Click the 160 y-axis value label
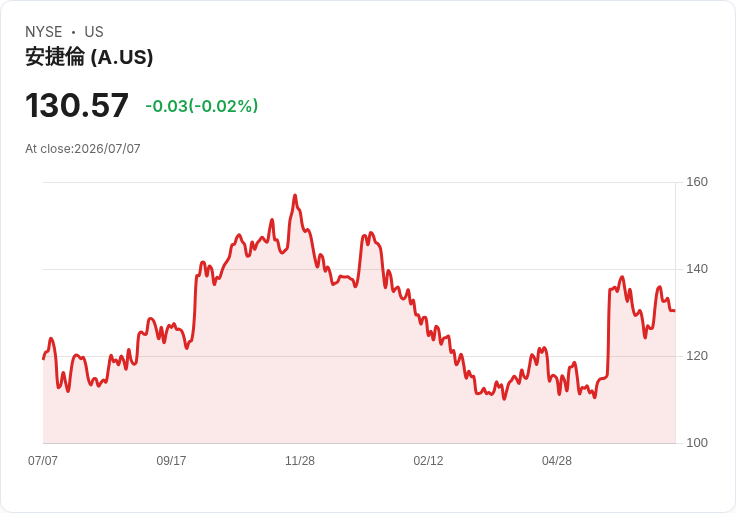 pos(697,182)
